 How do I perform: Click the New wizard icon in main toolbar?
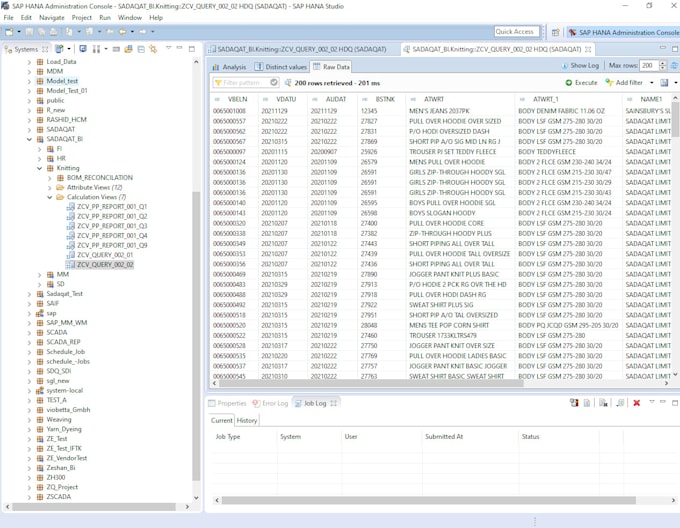pos(9,32)
